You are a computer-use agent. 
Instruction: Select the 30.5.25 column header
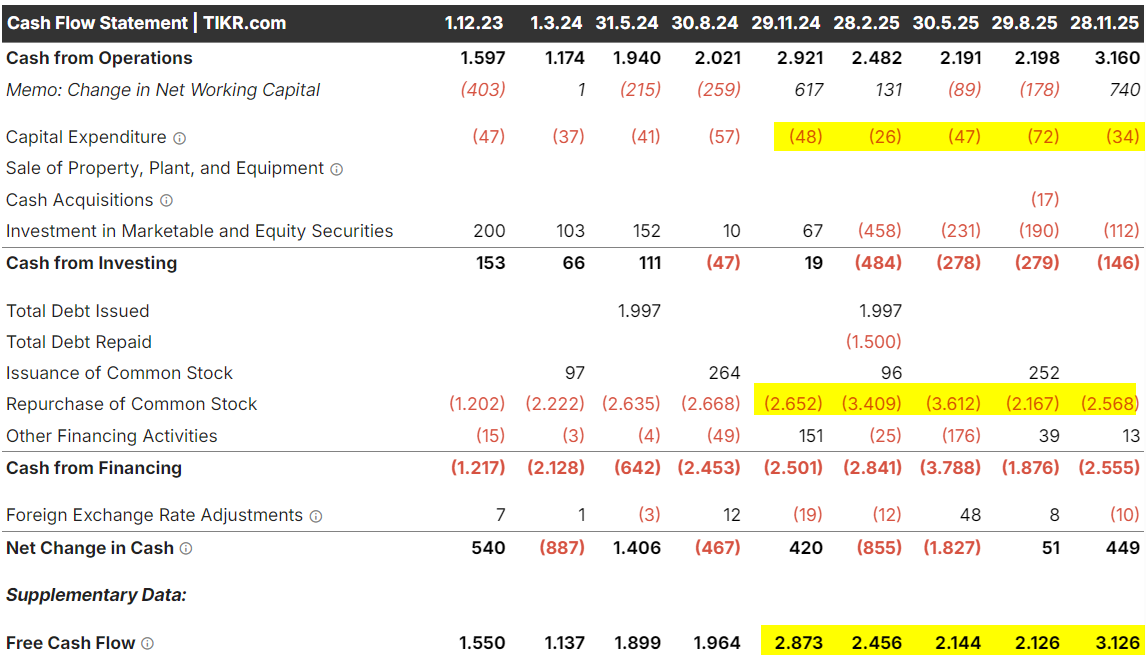(x=946, y=23)
